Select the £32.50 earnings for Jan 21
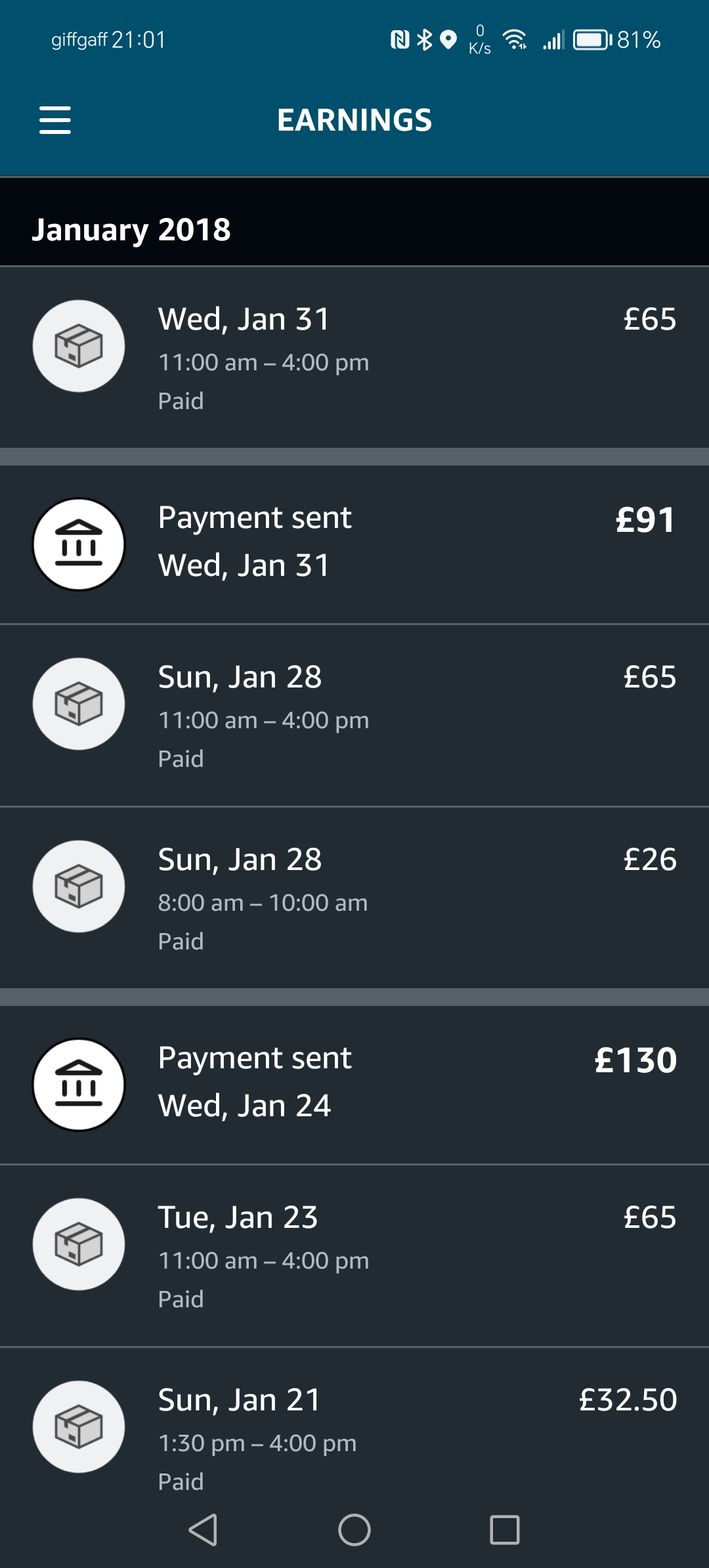709x1568 pixels. tap(628, 1400)
